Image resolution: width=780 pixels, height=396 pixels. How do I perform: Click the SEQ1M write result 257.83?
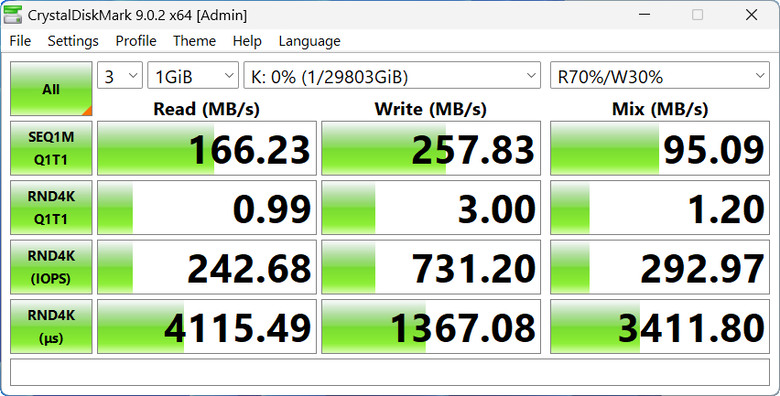431,148
